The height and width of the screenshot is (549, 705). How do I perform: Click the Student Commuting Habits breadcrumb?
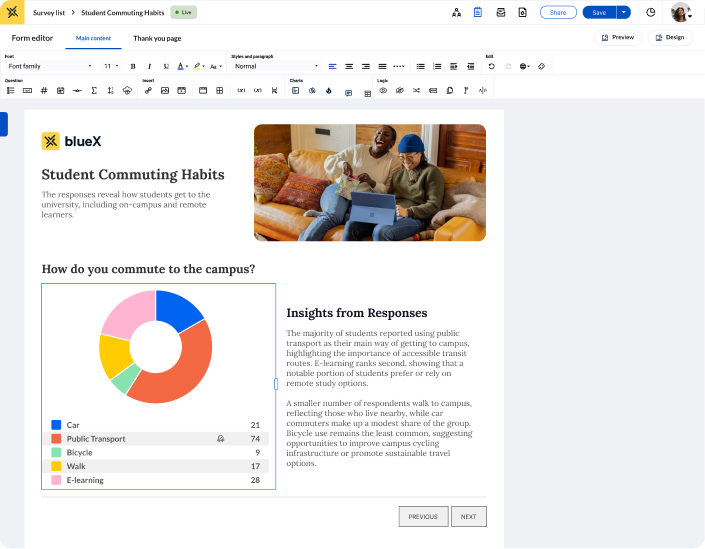tap(123, 13)
